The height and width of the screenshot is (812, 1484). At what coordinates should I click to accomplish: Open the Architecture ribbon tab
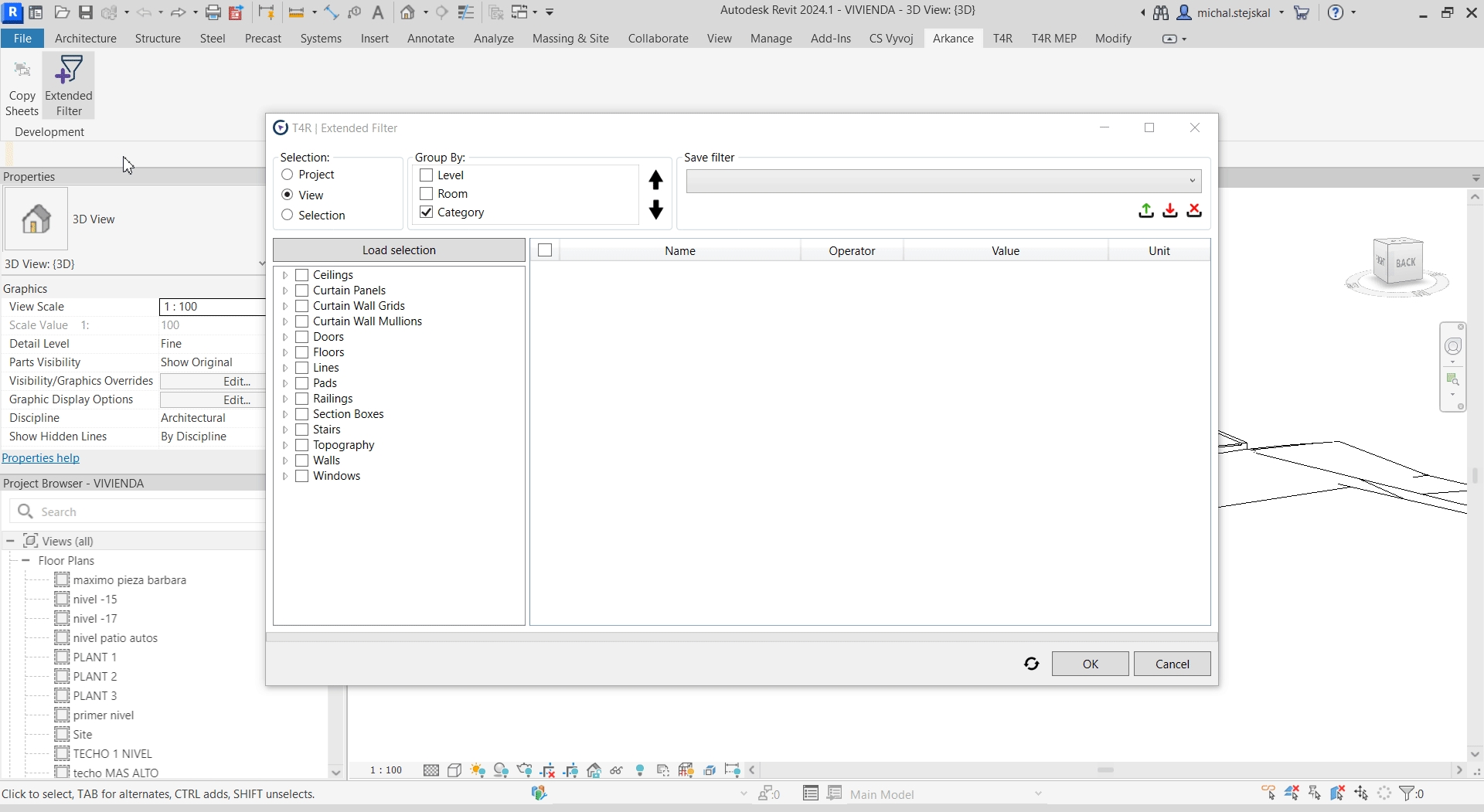pos(86,39)
